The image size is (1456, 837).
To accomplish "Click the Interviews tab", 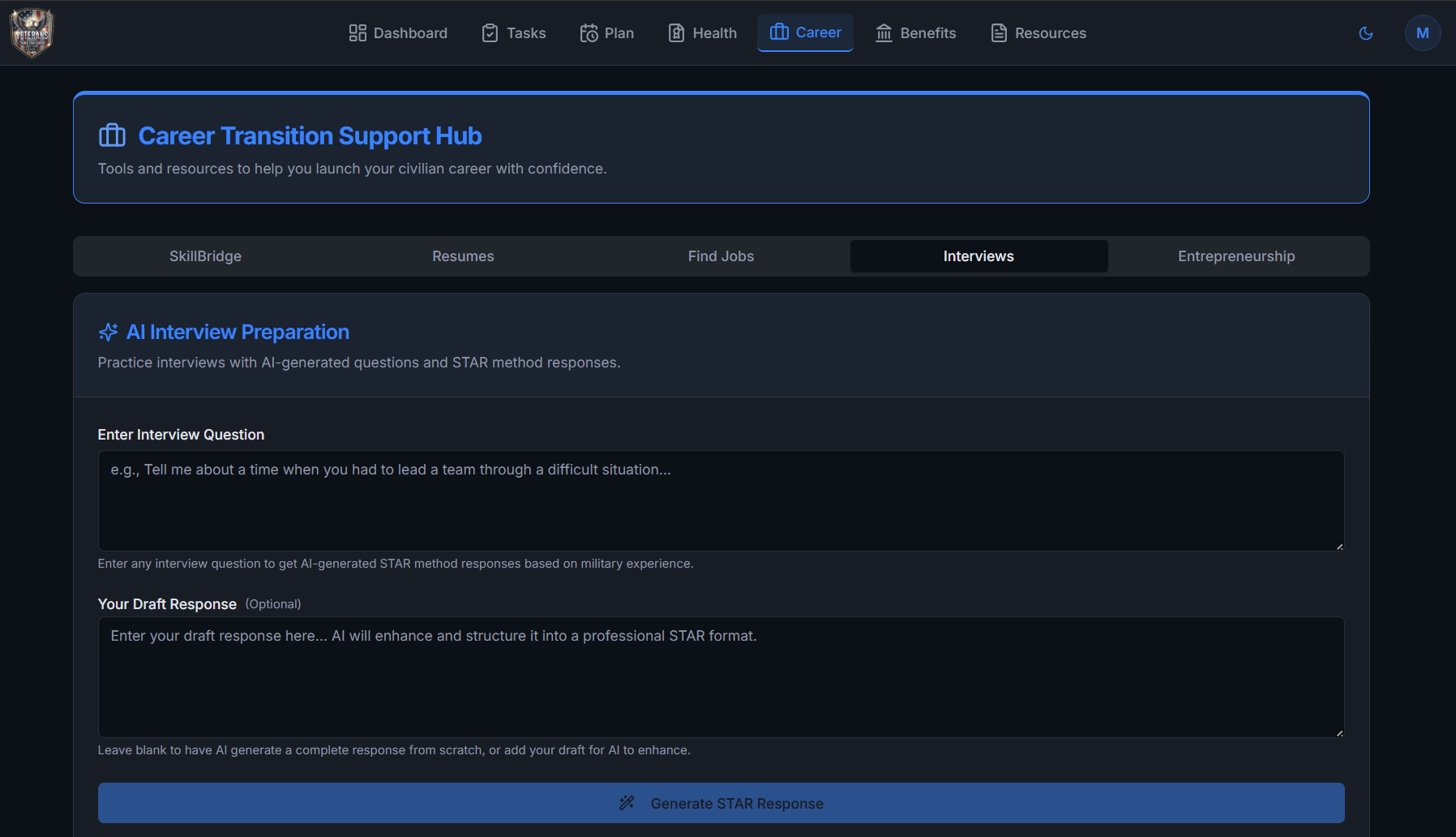I will pos(979,255).
